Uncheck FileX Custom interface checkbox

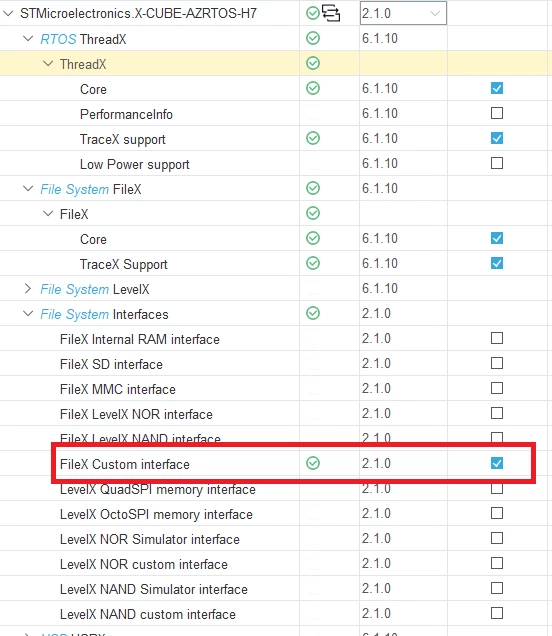(x=497, y=463)
